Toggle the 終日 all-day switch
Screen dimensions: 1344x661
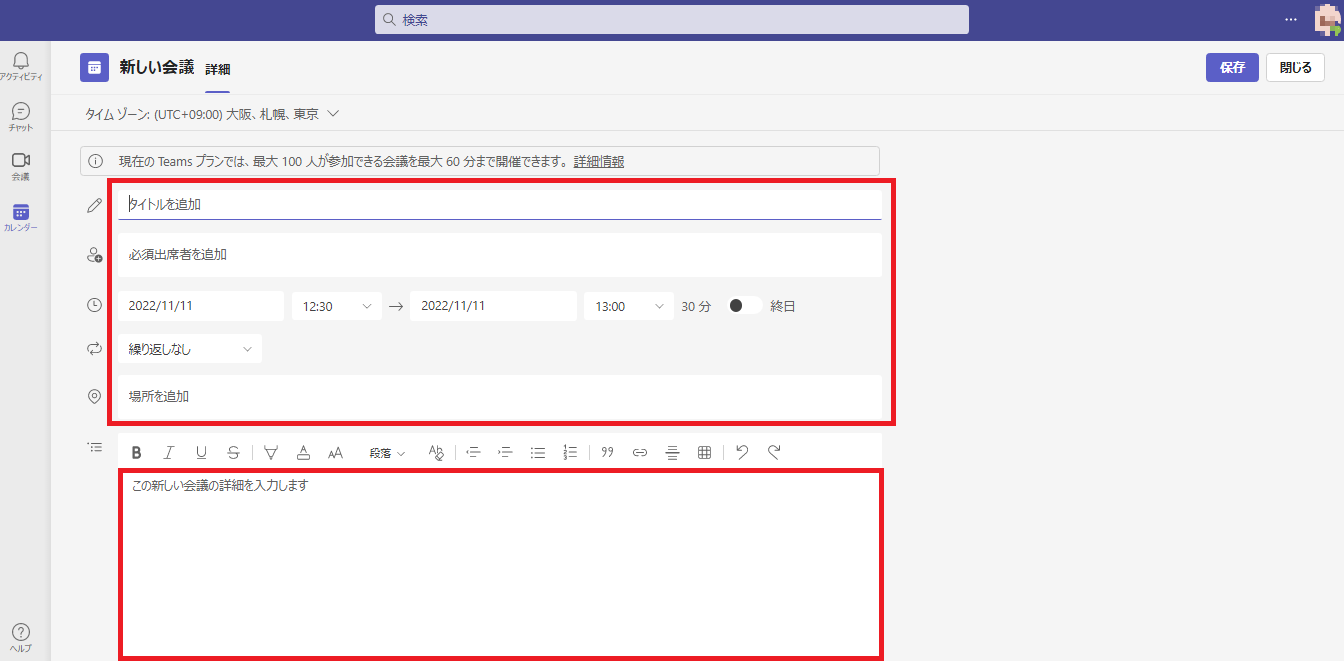(x=744, y=306)
